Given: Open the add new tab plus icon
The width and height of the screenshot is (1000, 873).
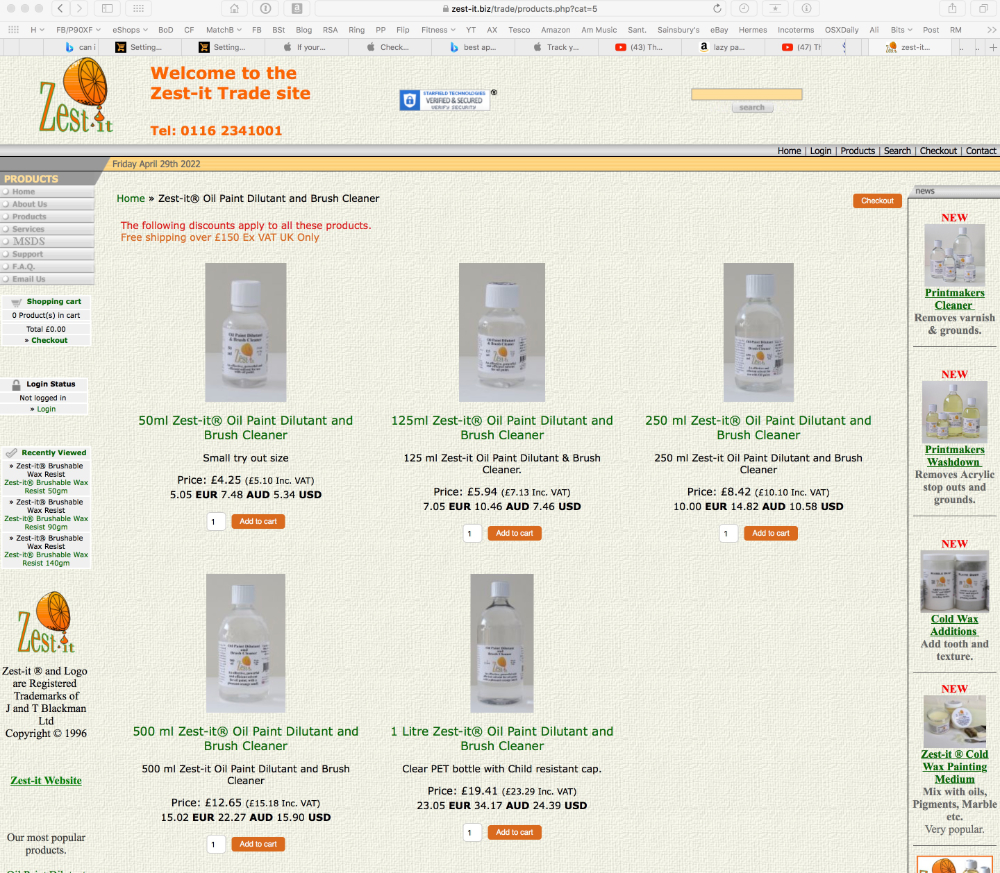Looking at the screenshot, I should point(992,47).
